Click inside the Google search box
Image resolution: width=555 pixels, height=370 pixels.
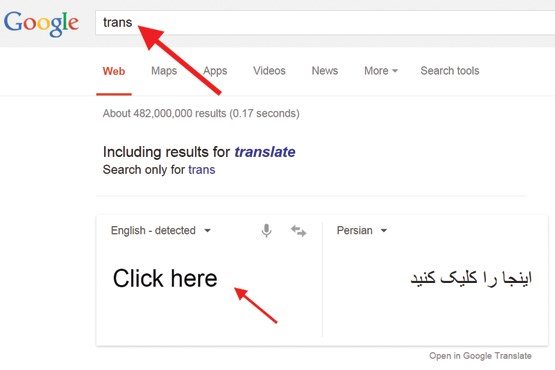[x=325, y=23]
